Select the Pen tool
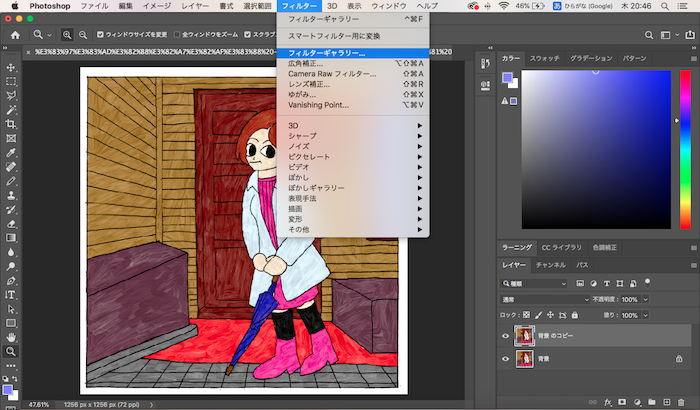 click(x=11, y=281)
